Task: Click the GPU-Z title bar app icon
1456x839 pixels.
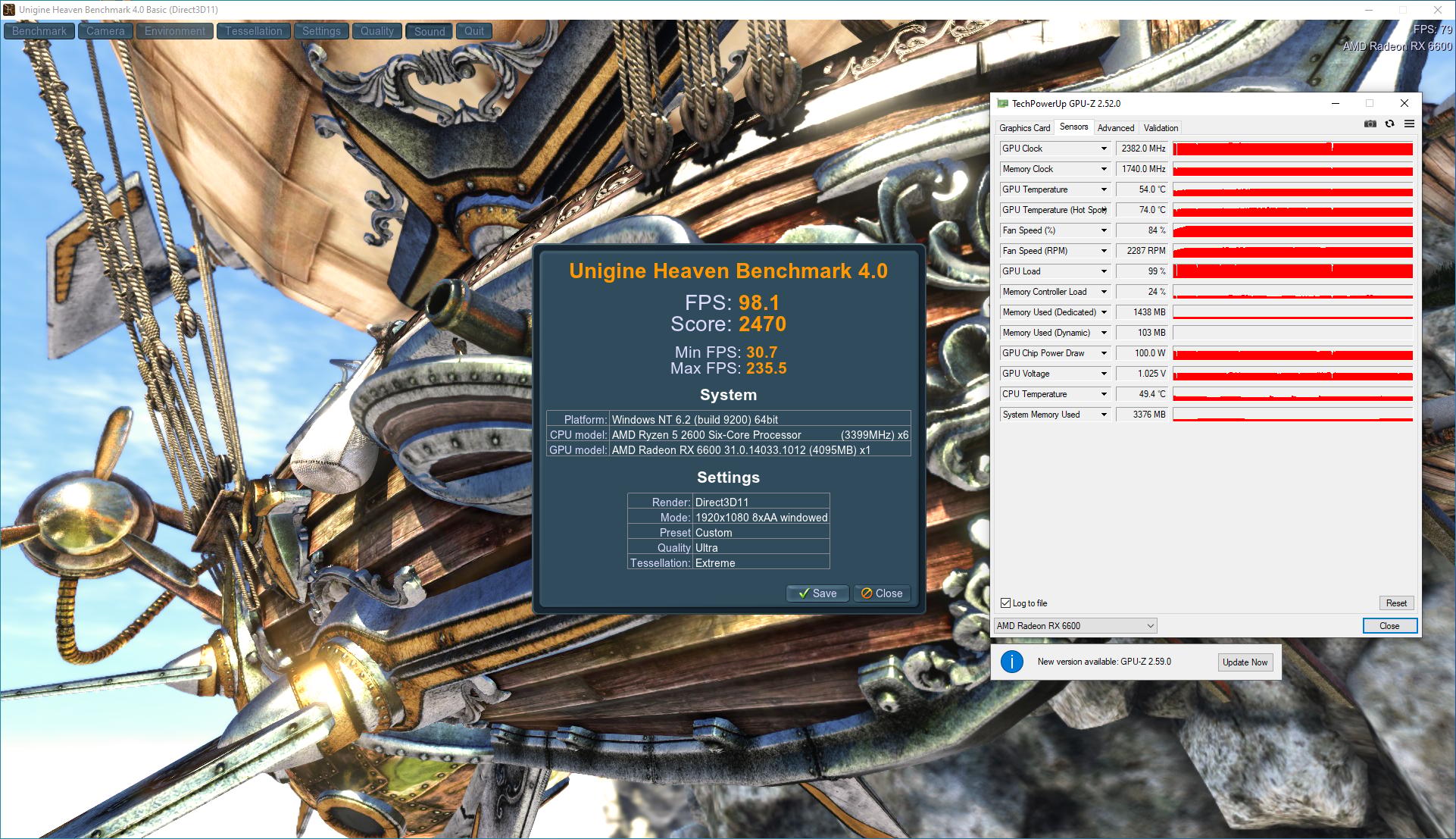Action: click(x=1002, y=103)
